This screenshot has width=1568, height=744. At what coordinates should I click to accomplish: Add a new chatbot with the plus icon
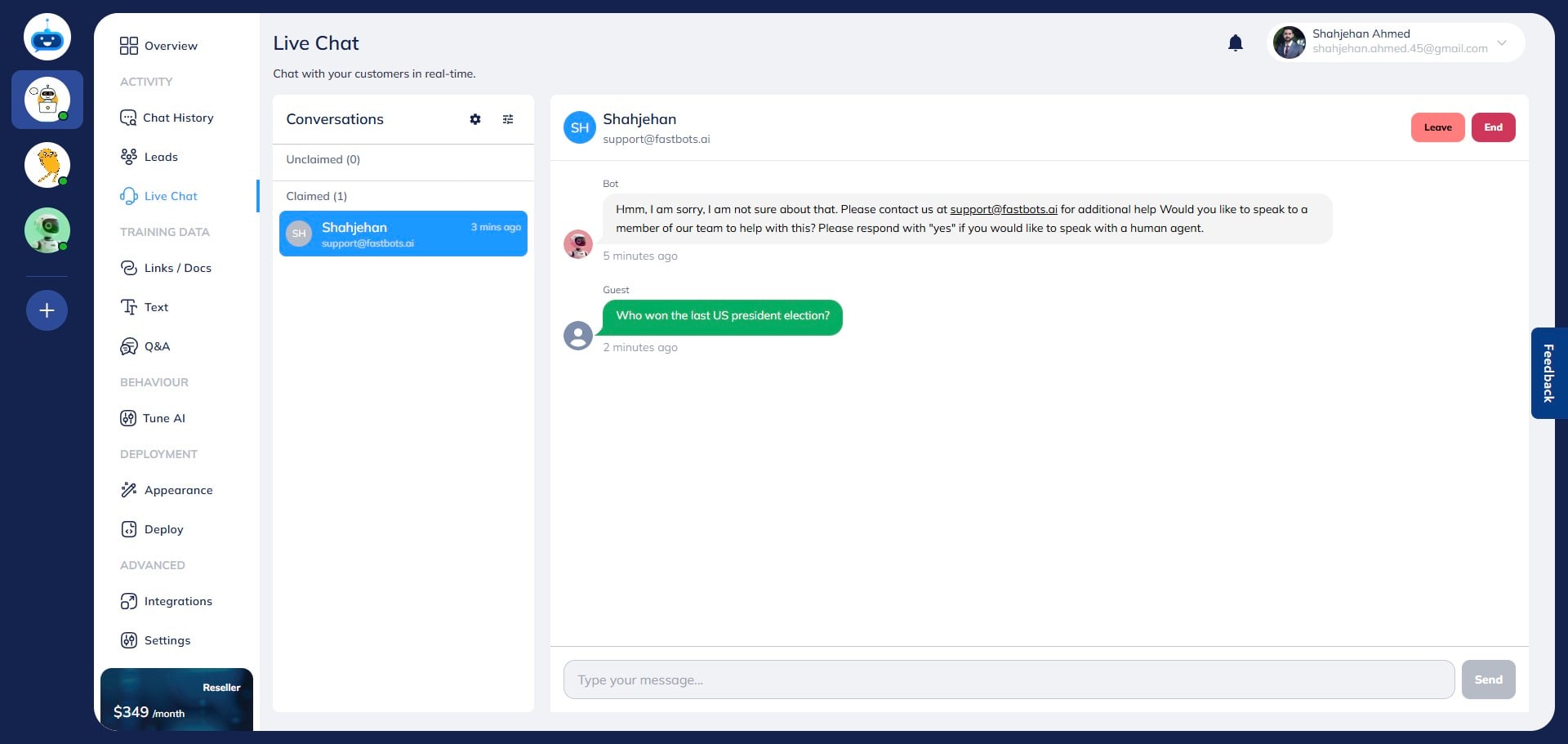click(x=47, y=310)
